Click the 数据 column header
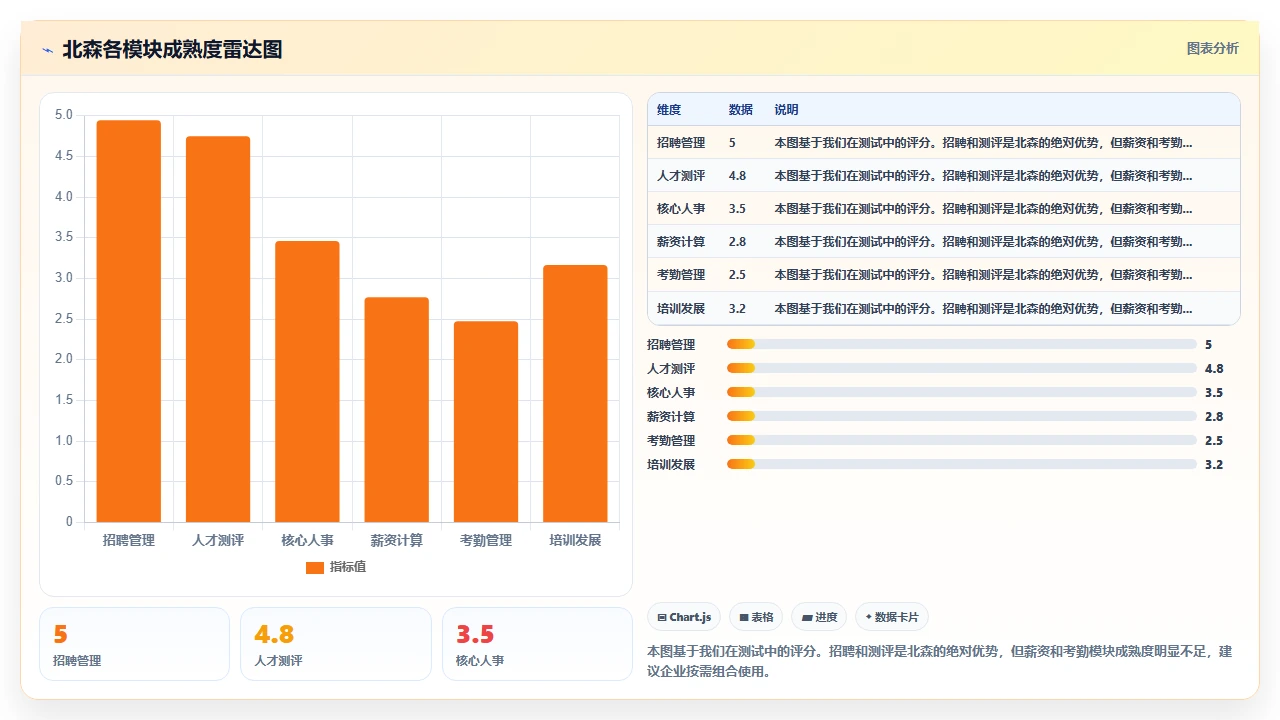The width and height of the screenshot is (1280, 720). click(x=741, y=109)
